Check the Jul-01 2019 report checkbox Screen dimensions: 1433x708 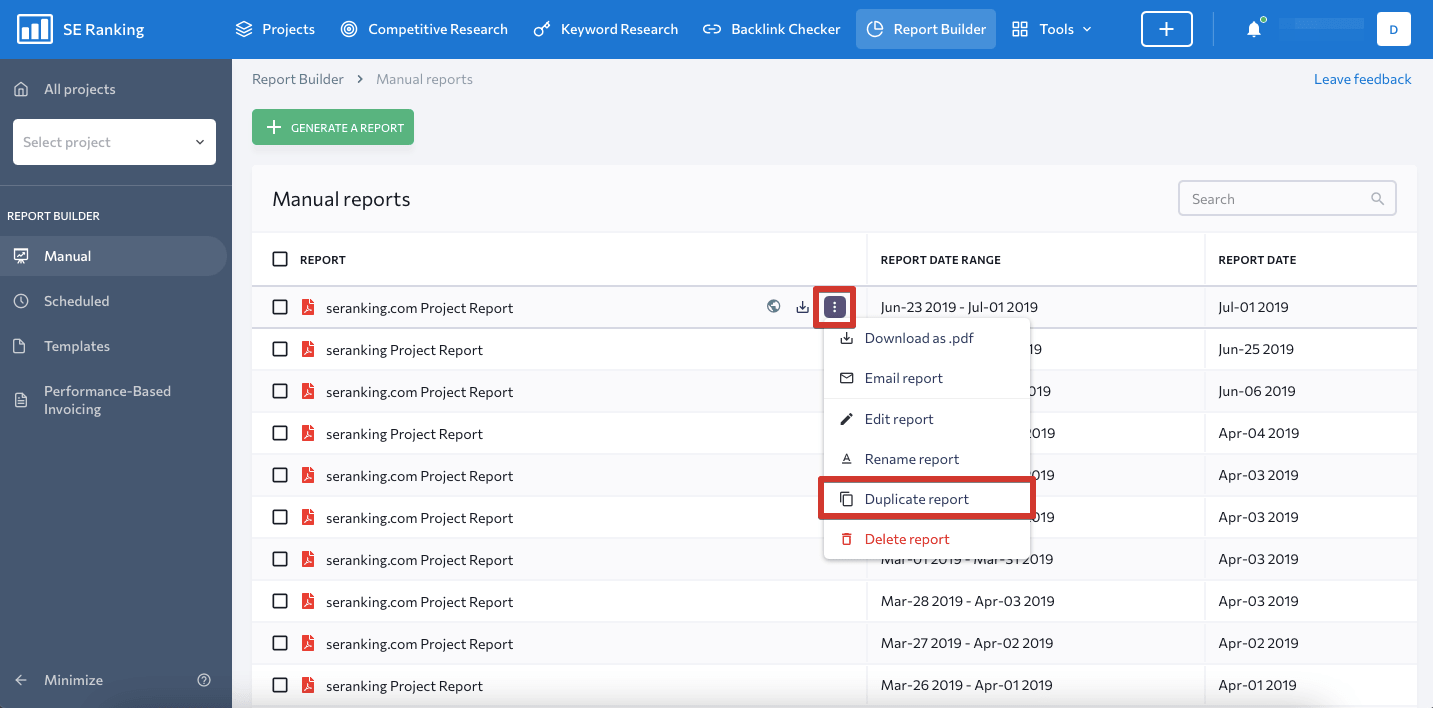coord(280,307)
